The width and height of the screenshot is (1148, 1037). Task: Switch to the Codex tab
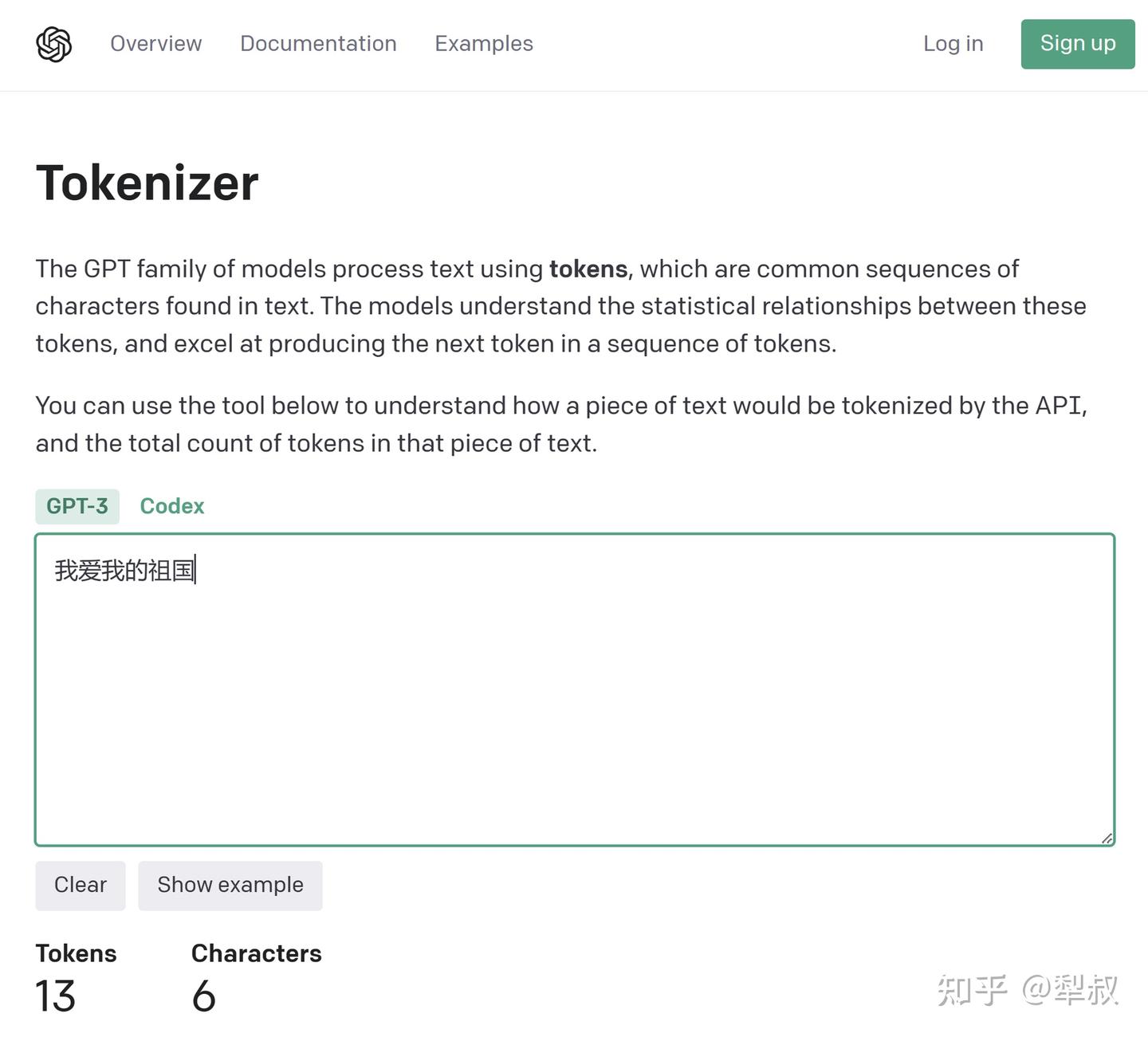(x=172, y=506)
